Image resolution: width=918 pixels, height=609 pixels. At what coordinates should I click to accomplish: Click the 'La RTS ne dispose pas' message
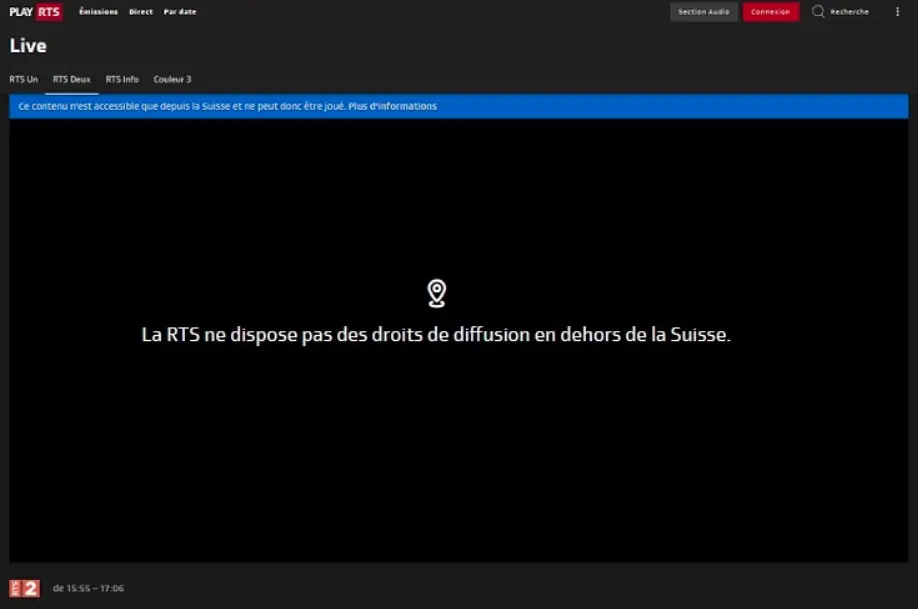point(436,334)
